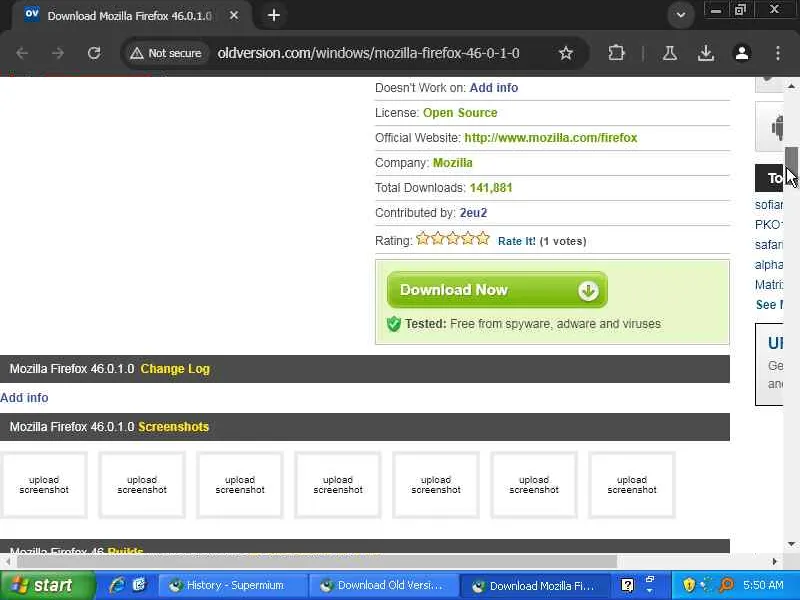Click the Mozilla company link
Viewport: 800px width, 600px height.
(453, 163)
